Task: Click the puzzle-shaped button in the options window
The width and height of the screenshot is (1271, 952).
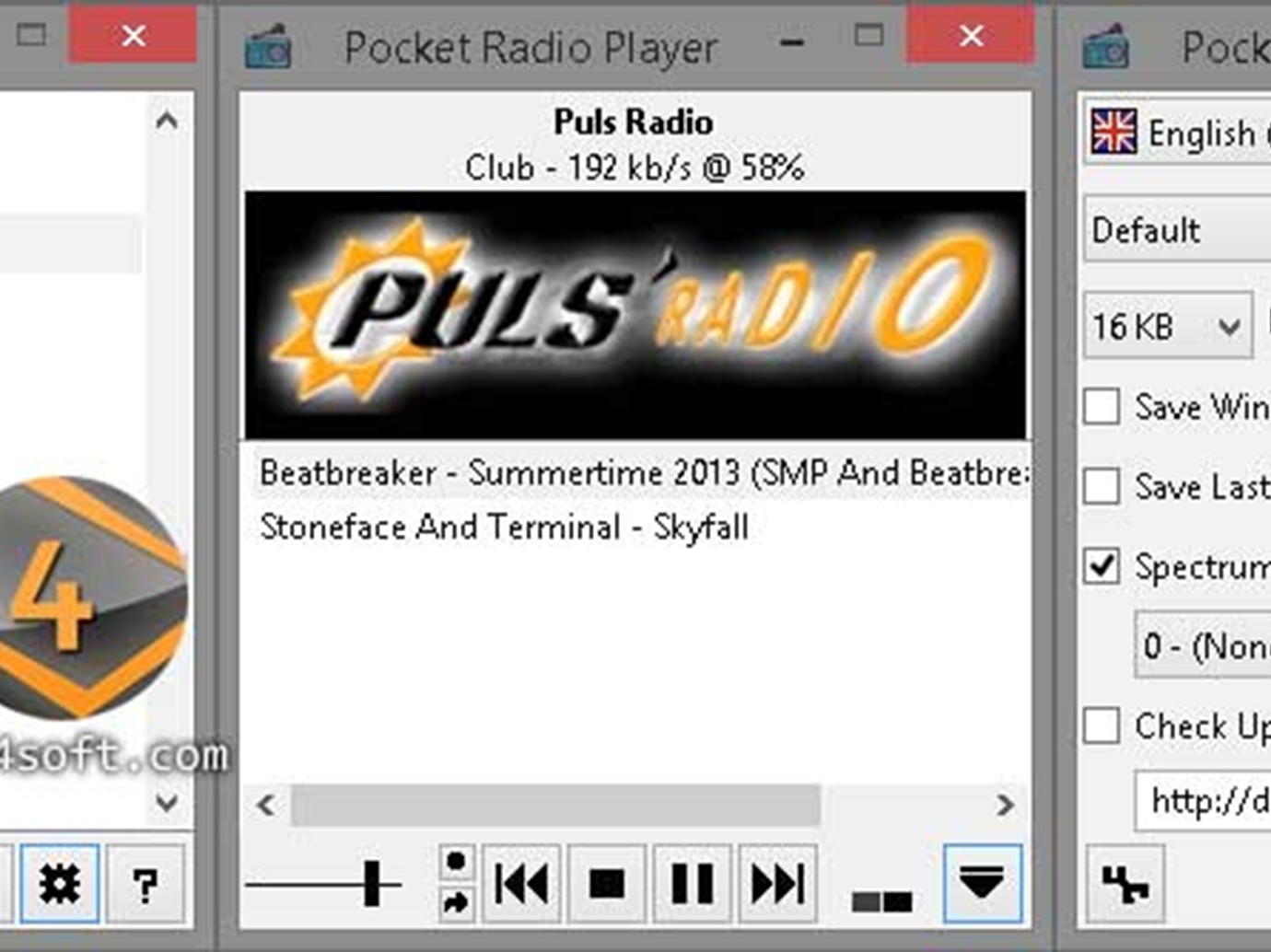Action: pyautogui.click(x=1125, y=884)
